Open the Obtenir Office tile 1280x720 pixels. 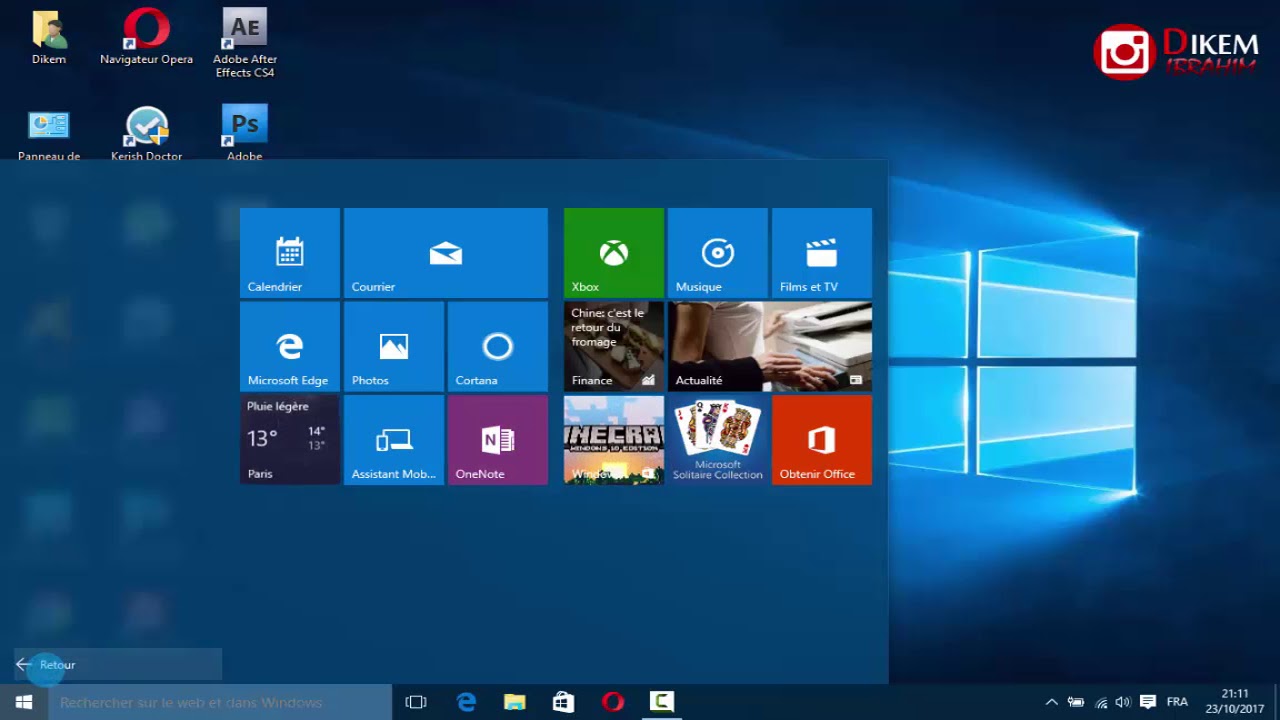(x=822, y=440)
